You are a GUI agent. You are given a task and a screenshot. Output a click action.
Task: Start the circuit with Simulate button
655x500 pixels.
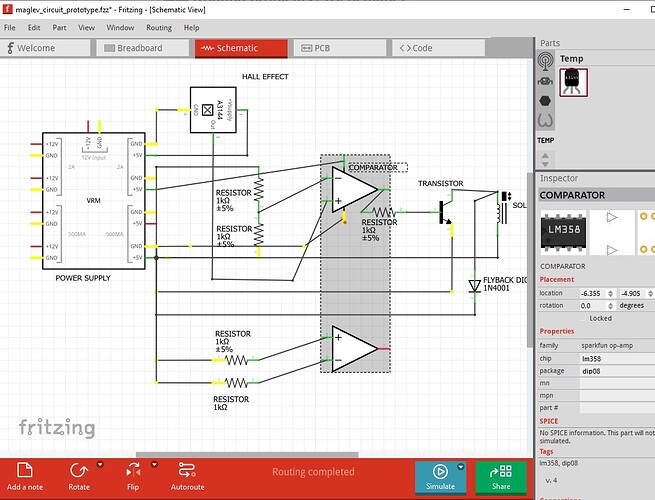[x=440, y=477]
